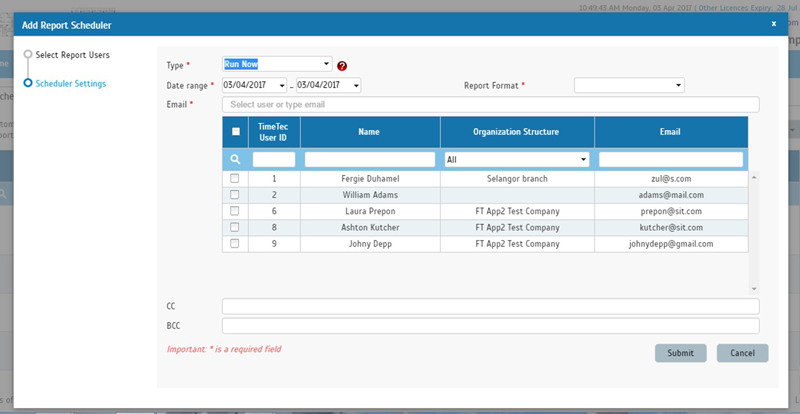
Task: Open the end date range dropdown
Action: coord(328,85)
